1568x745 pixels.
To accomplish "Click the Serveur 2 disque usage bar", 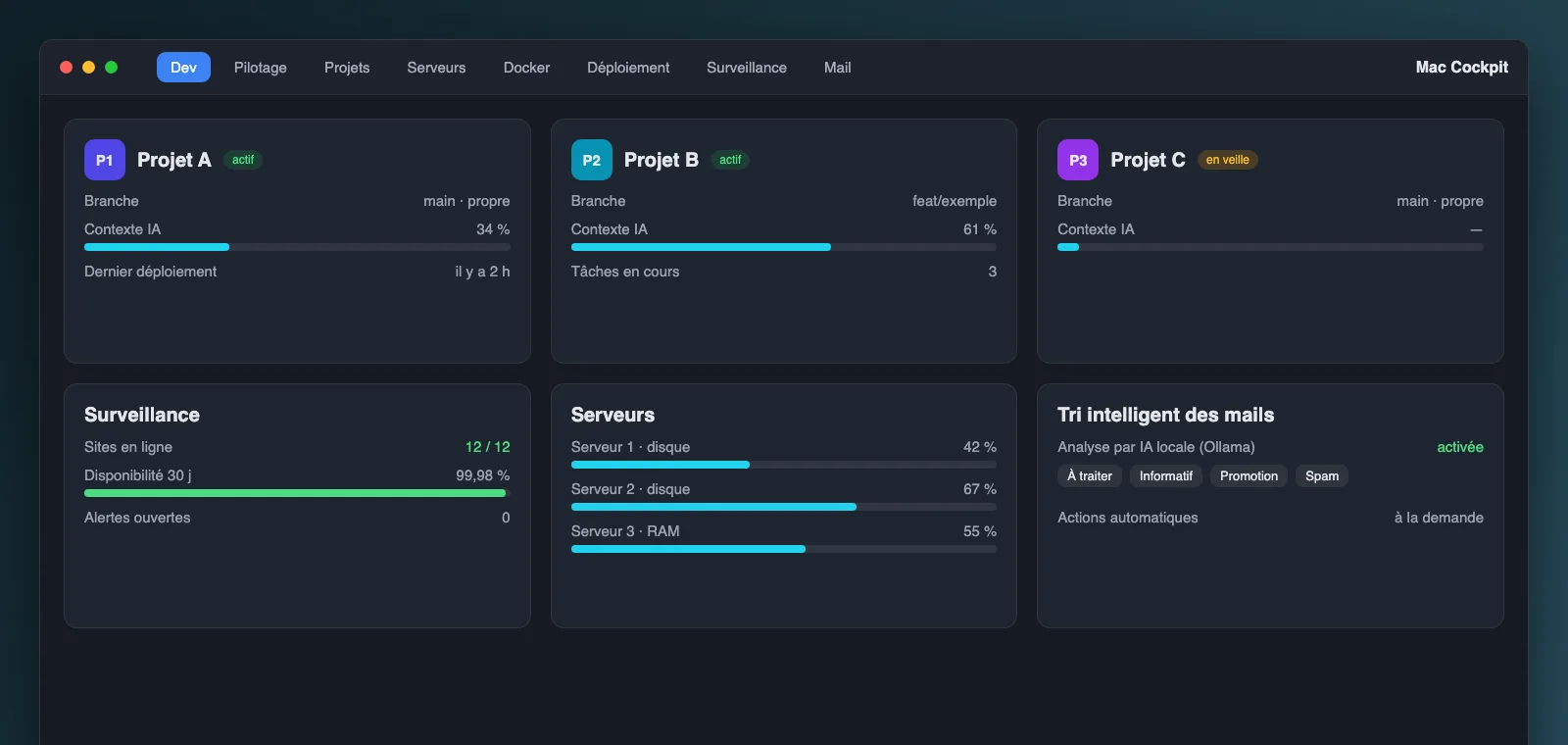I will (784, 507).
